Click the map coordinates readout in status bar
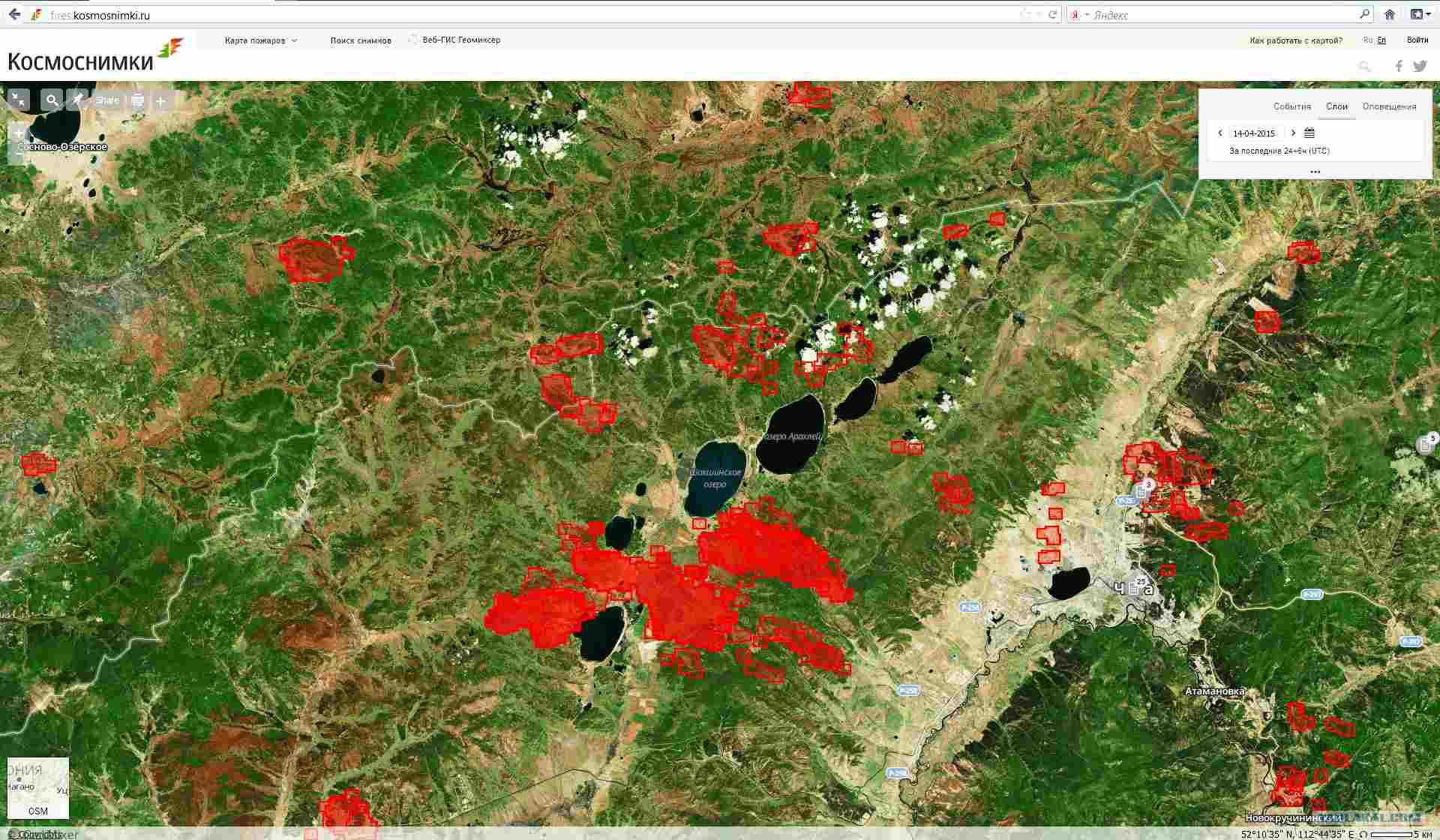The image size is (1440, 840). pyautogui.click(x=1297, y=834)
